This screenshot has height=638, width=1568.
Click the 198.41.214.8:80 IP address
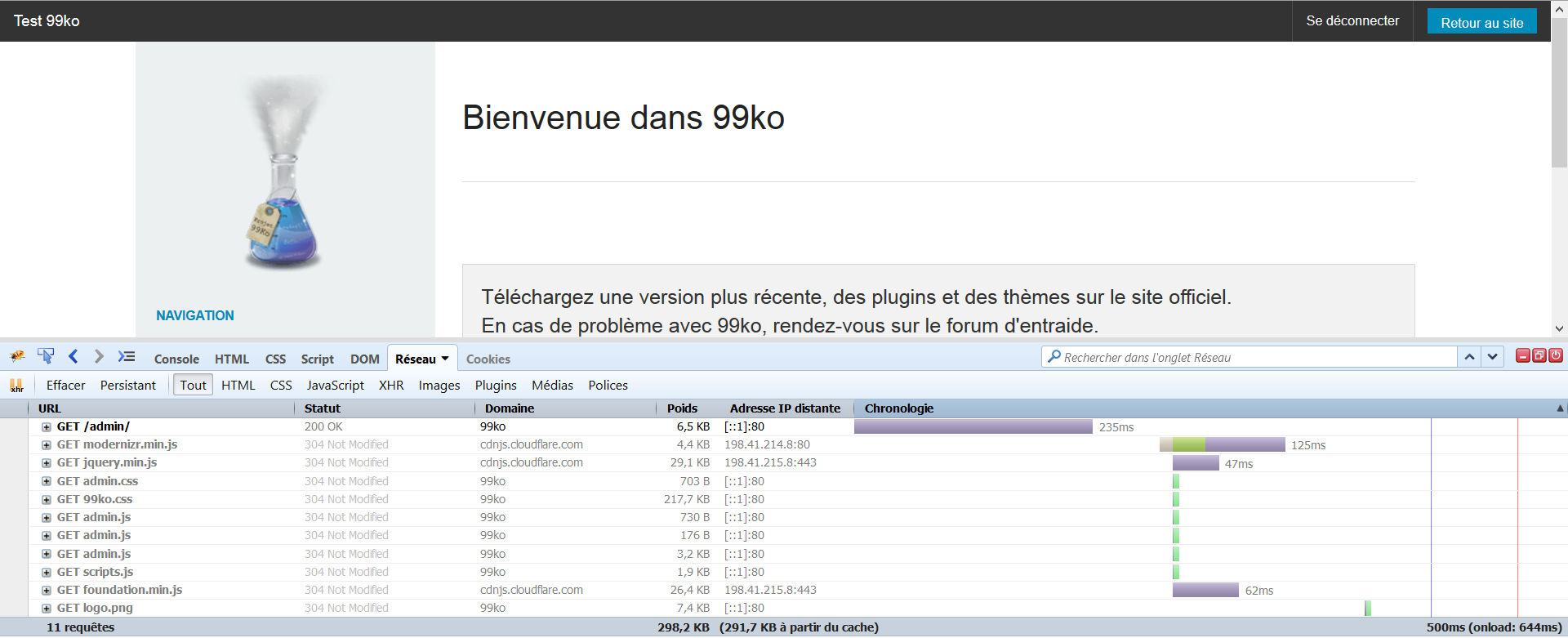tap(767, 444)
